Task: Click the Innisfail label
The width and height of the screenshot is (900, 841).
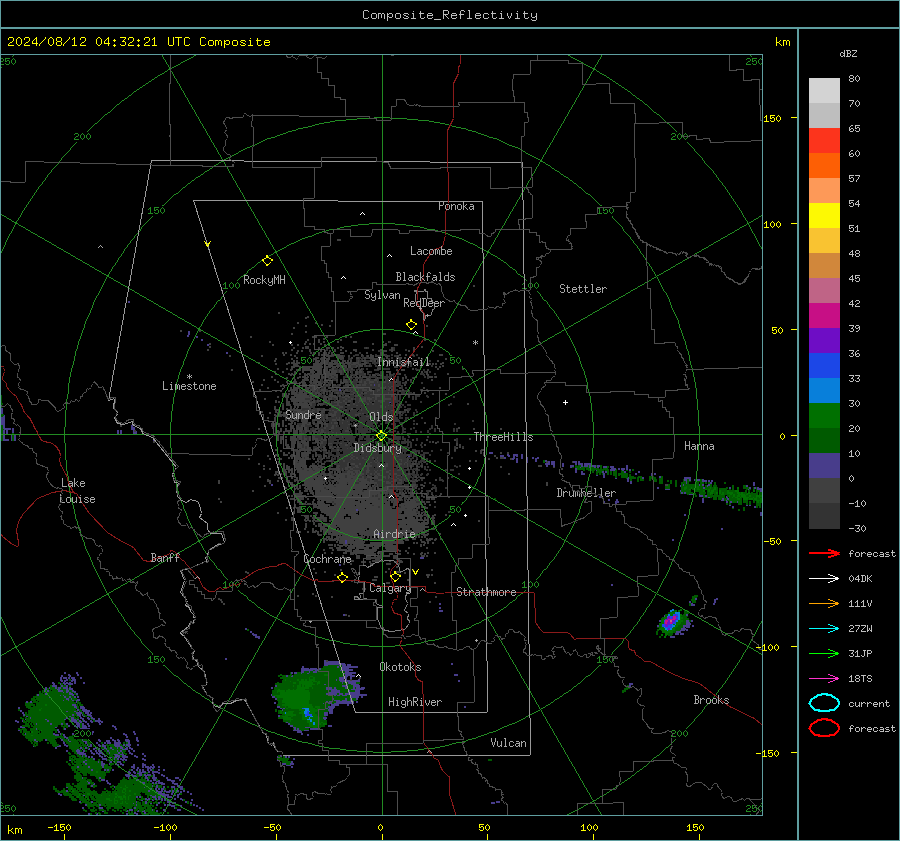Action: click(x=404, y=362)
